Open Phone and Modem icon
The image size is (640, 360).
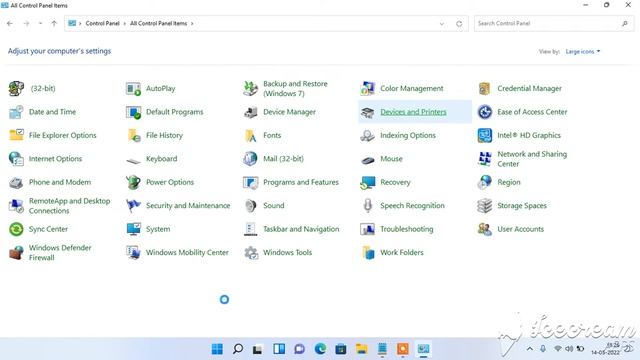click(16, 182)
